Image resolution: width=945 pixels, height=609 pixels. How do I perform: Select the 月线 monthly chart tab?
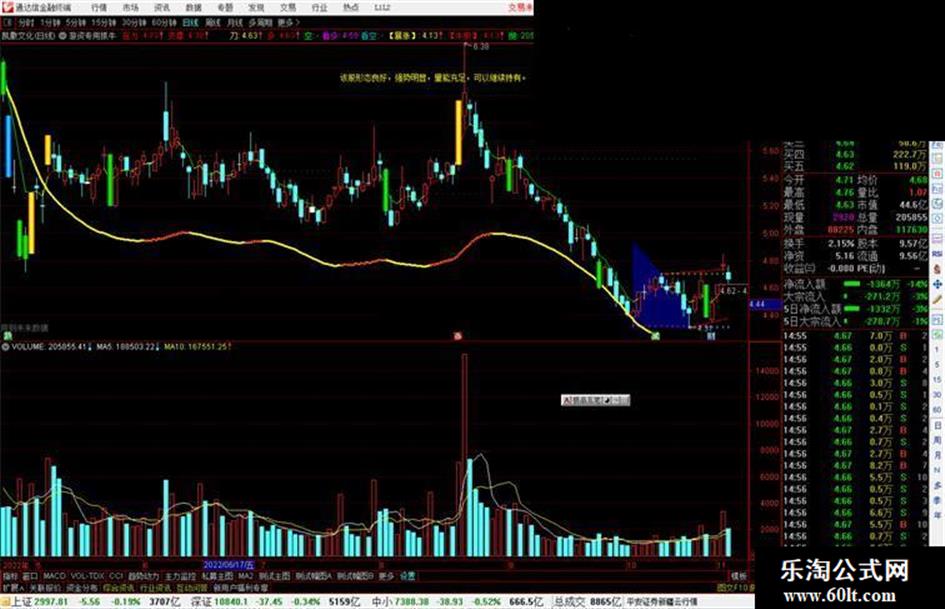coord(235,23)
